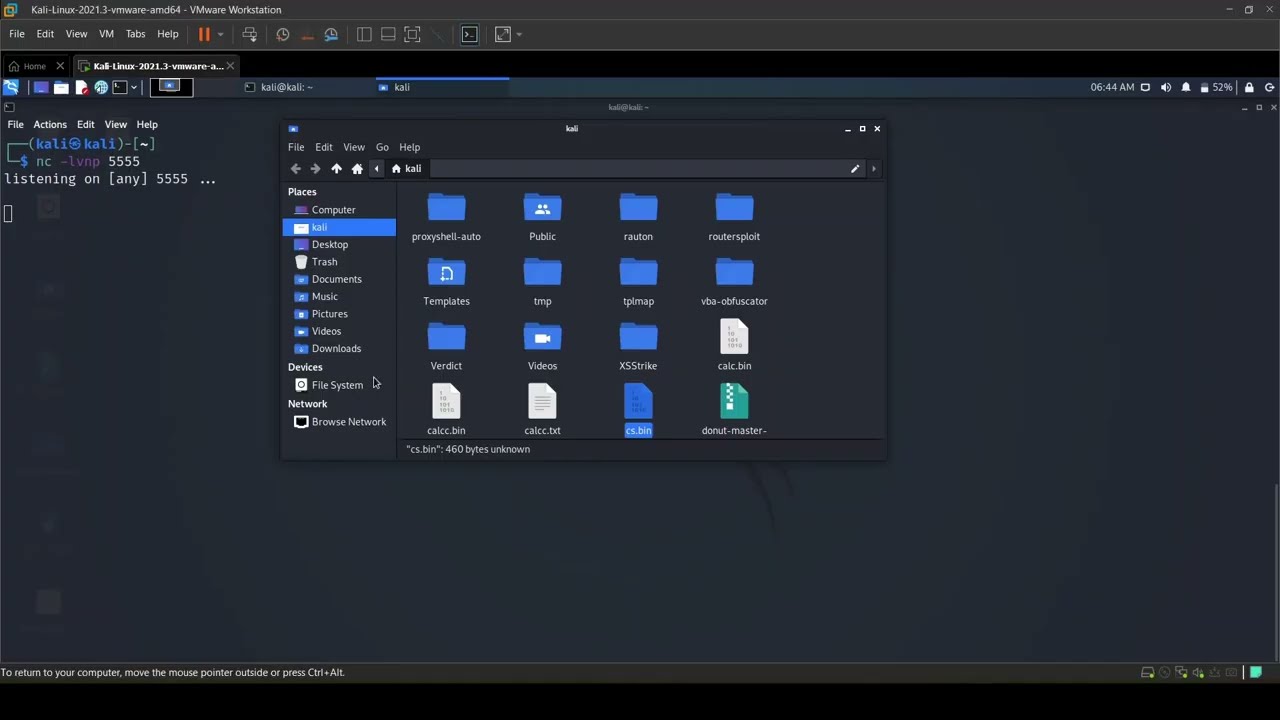Toggle path bar edit pencil icon
Viewport: 1280px width, 720px height.
(x=855, y=169)
